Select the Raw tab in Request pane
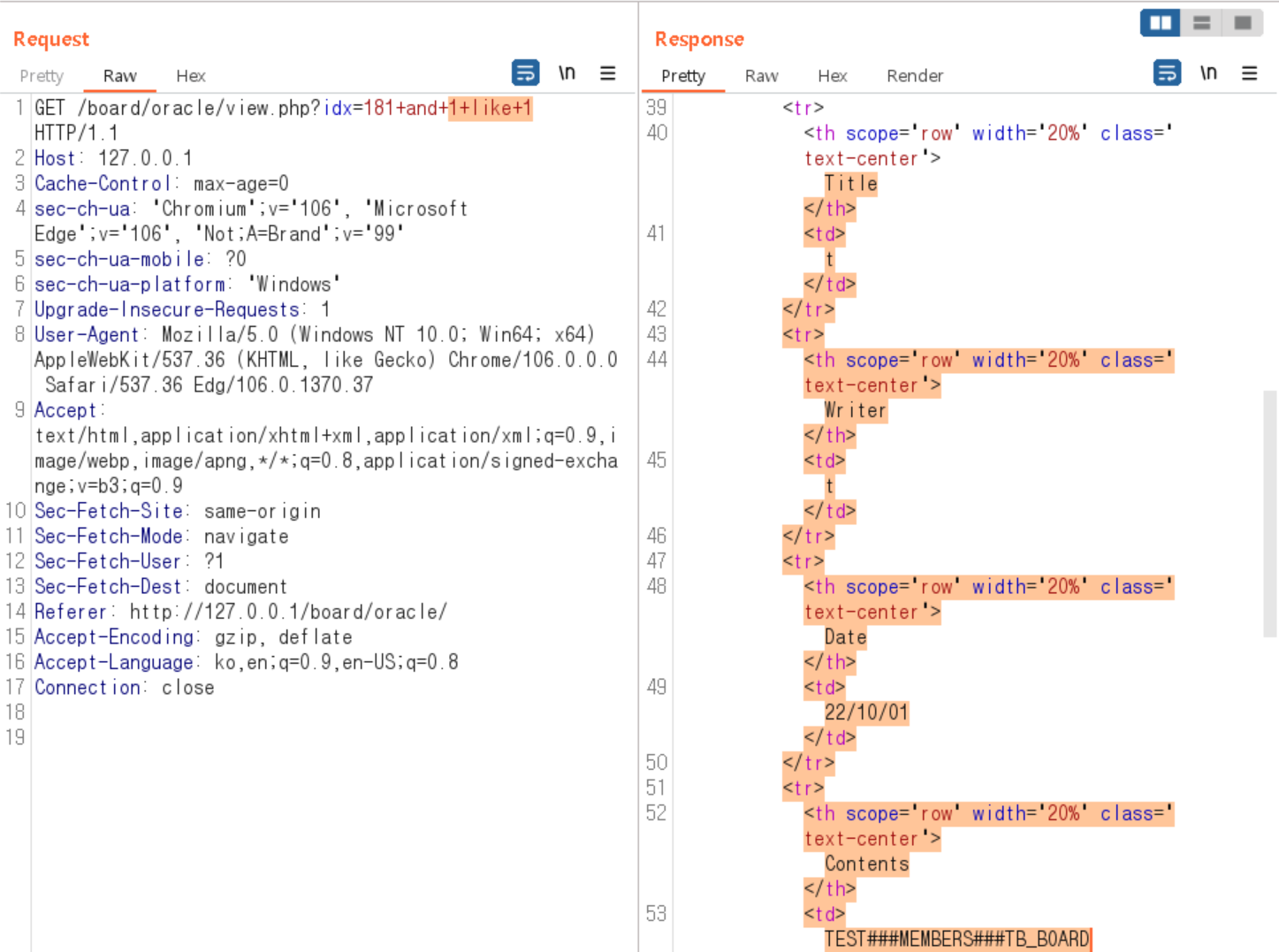The height and width of the screenshot is (952, 1279). (x=119, y=76)
